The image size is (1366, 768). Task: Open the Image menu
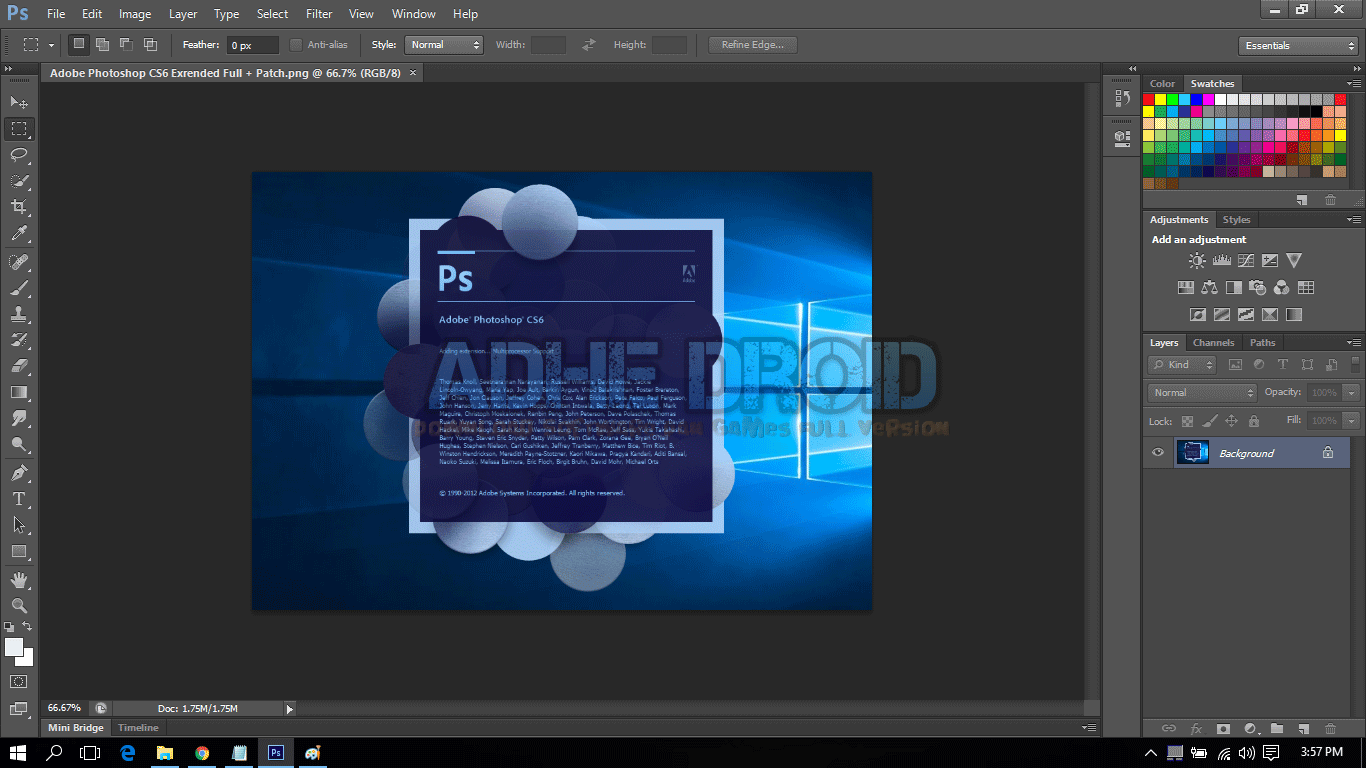(x=135, y=14)
